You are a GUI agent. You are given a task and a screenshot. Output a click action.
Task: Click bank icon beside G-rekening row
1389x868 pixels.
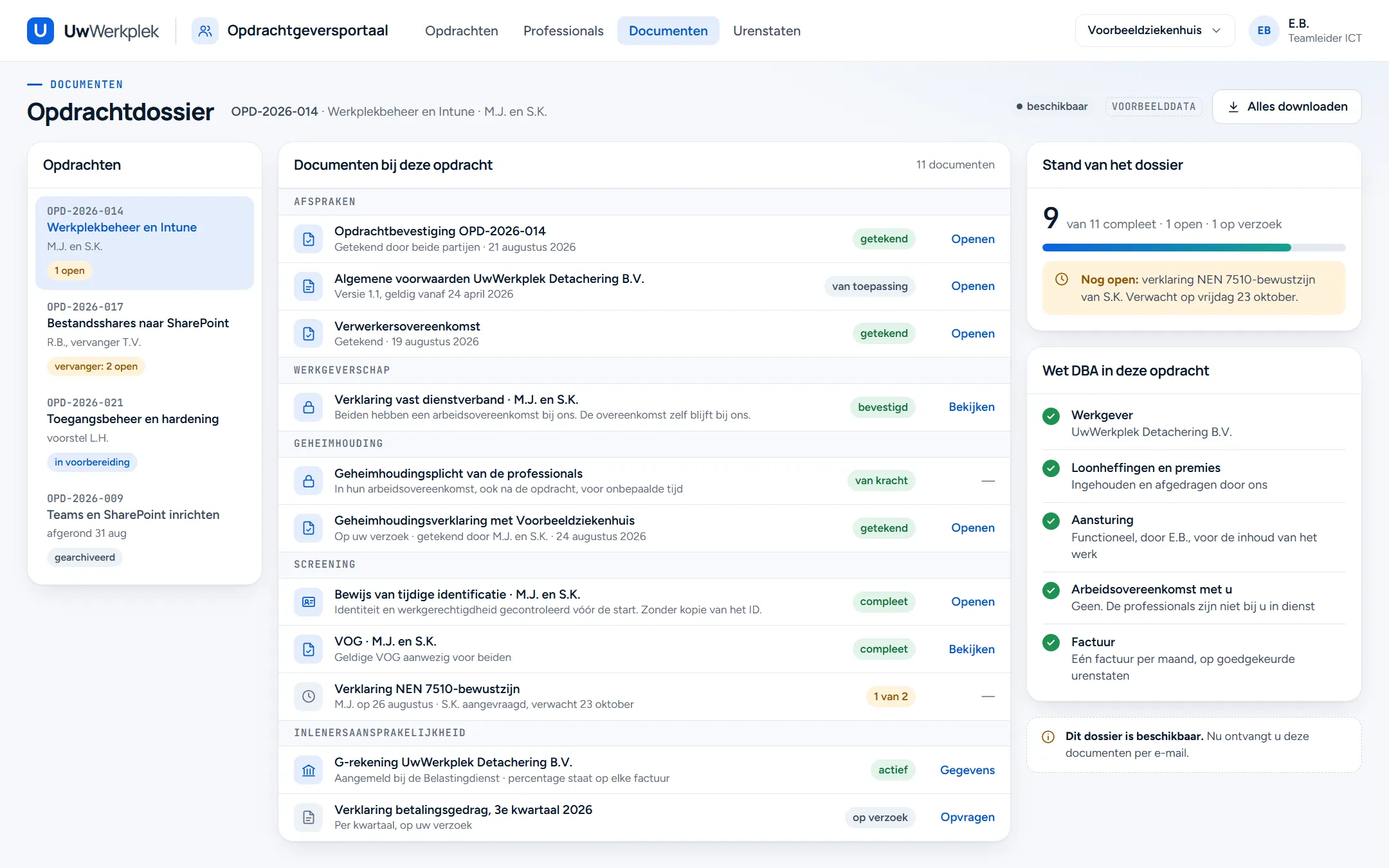[x=309, y=770]
